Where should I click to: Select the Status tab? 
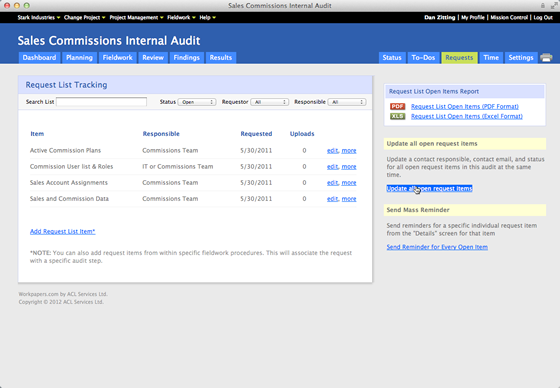(x=392, y=58)
